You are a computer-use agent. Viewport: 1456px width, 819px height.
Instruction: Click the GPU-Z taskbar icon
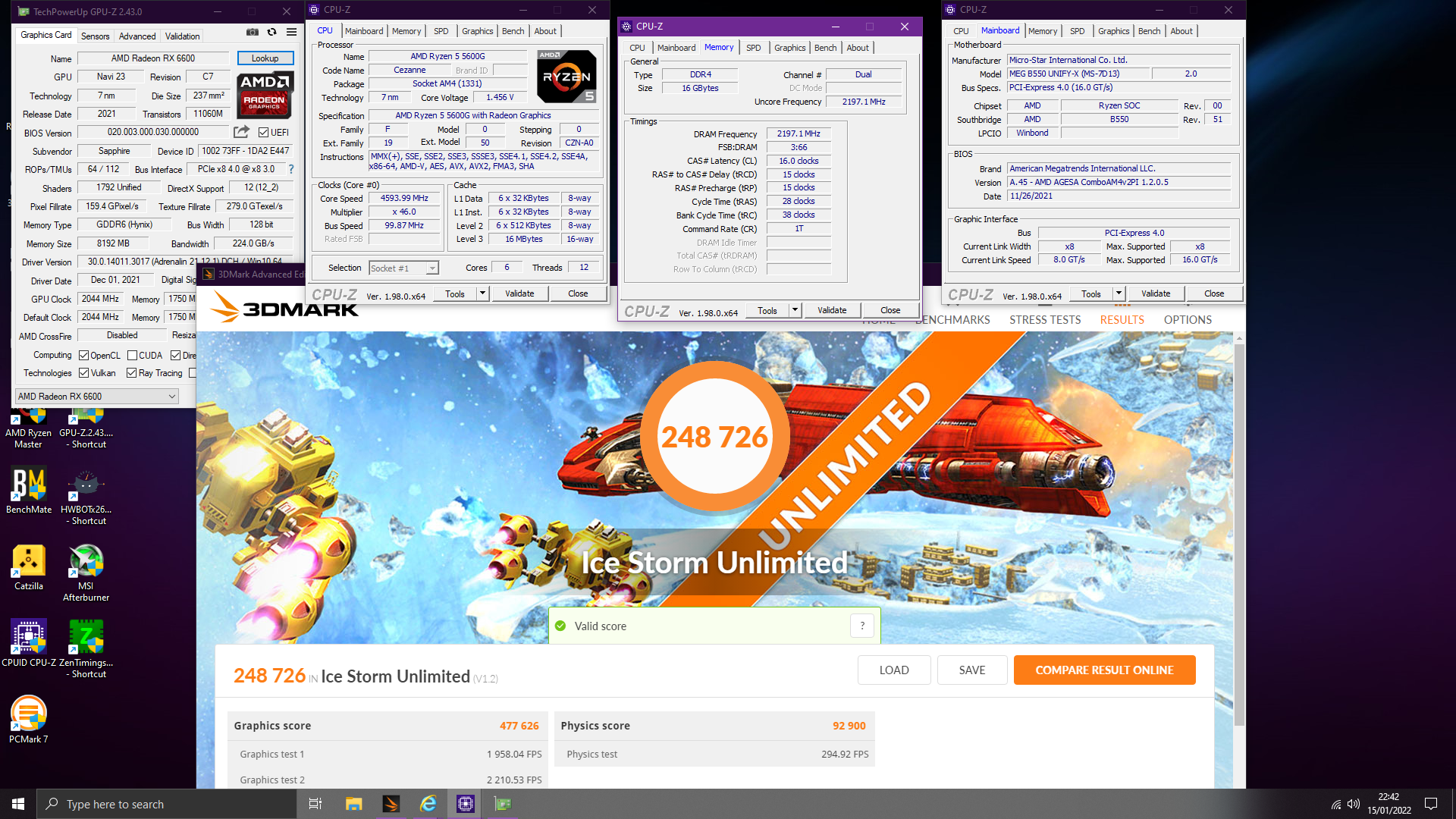click(503, 804)
